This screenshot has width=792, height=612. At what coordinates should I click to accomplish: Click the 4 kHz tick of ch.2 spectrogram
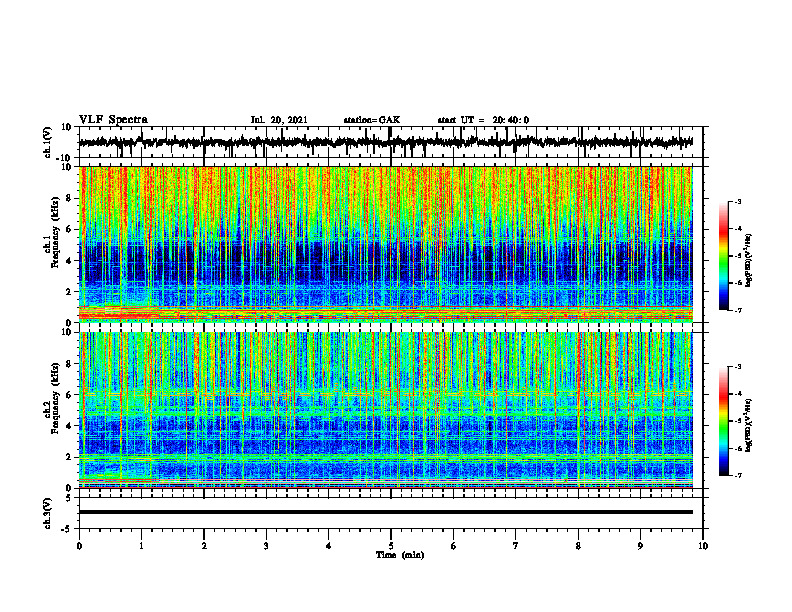69,426
